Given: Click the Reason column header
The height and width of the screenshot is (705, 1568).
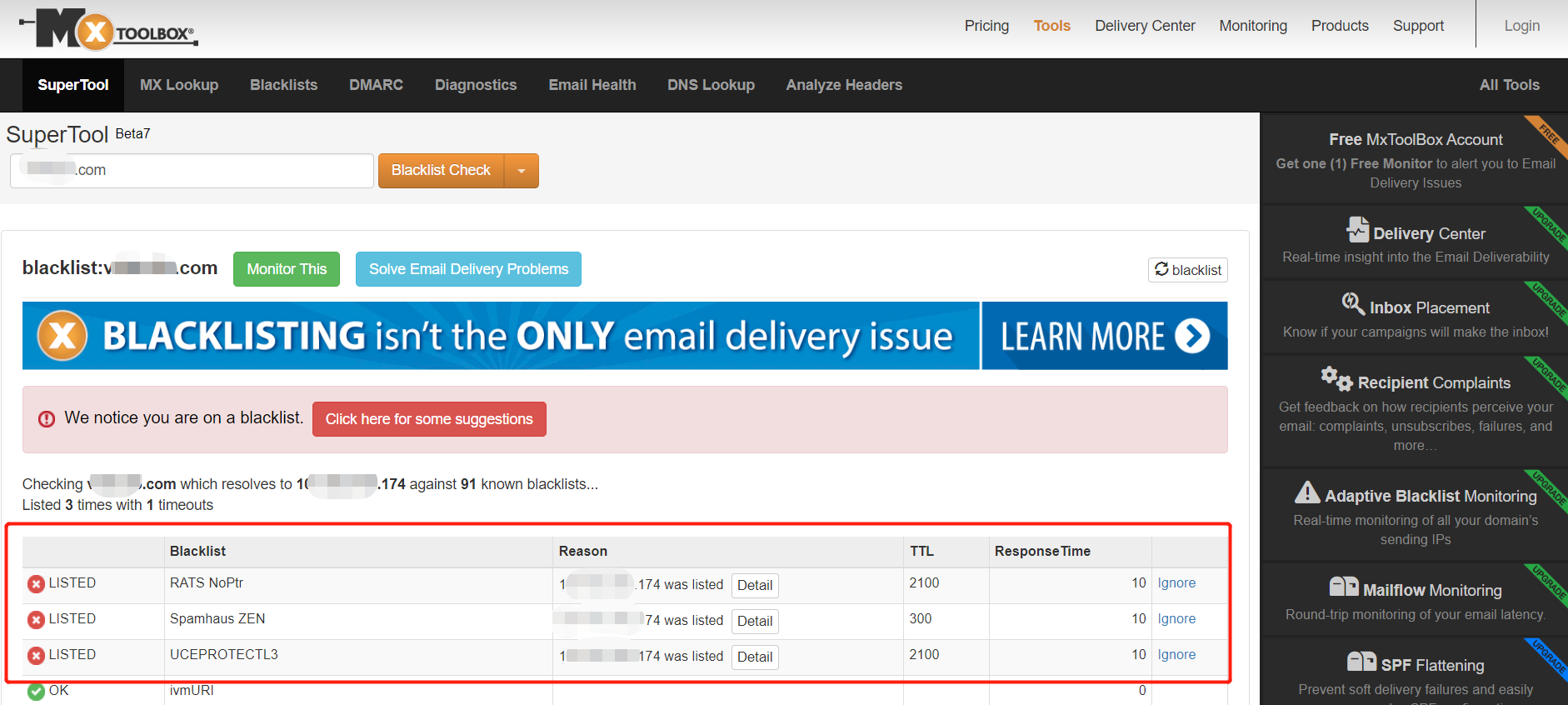Looking at the screenshot, I should click(583, 552).
